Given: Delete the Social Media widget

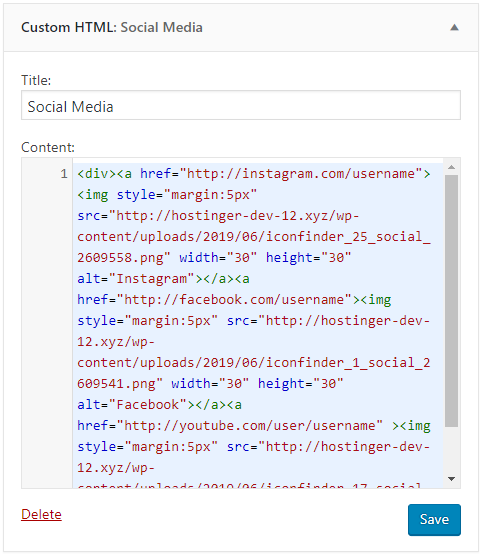Looking at the screenshot, I should tap(41, 514).
